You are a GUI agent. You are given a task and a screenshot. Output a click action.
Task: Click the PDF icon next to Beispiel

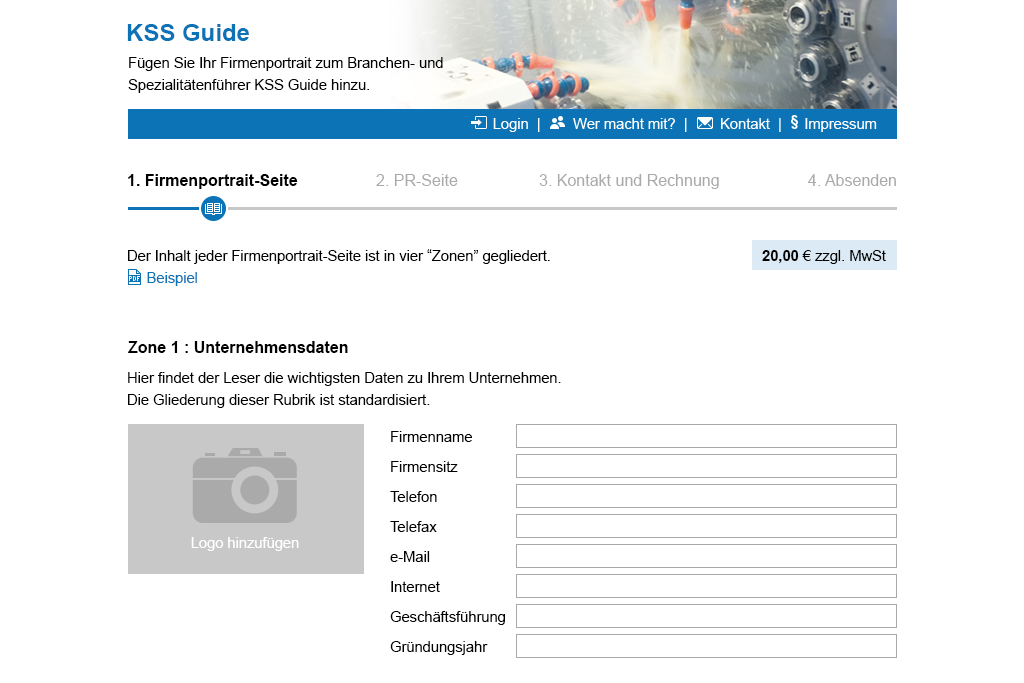pos(135,278)
